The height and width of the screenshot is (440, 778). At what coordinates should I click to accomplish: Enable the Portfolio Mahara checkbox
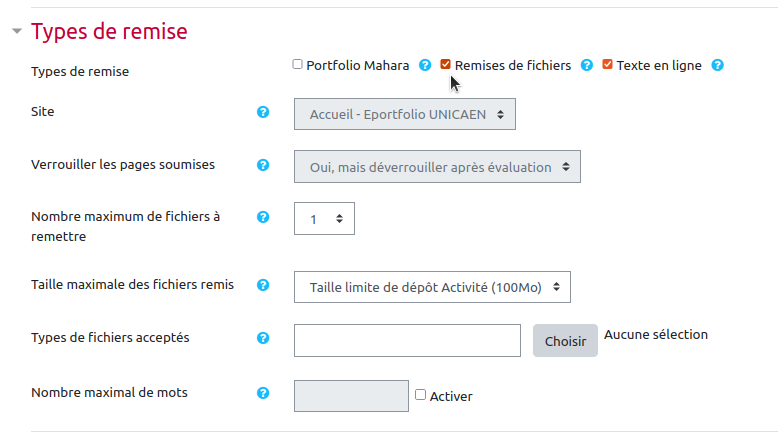(297, 65)
